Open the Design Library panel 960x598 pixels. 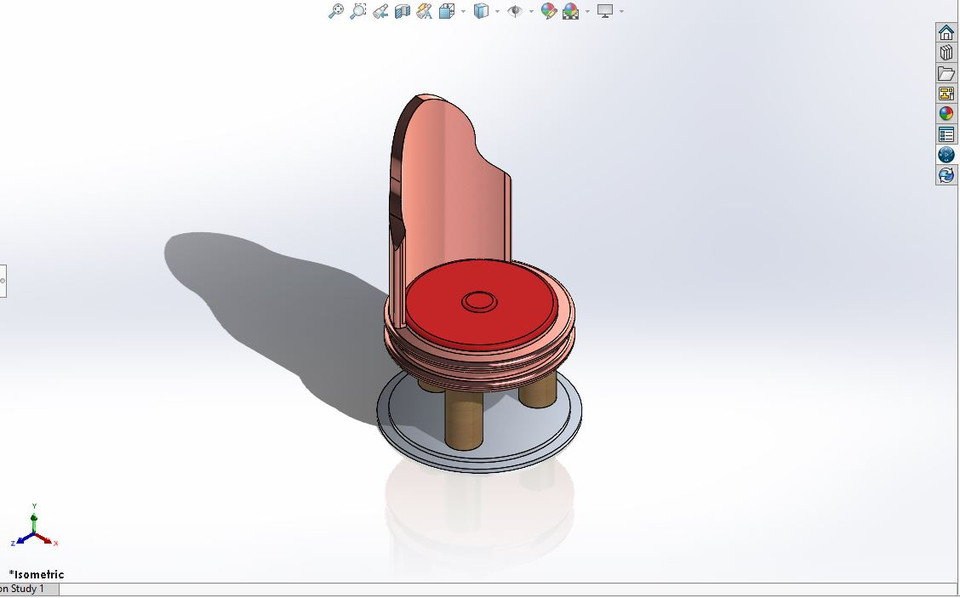(945, 51)
